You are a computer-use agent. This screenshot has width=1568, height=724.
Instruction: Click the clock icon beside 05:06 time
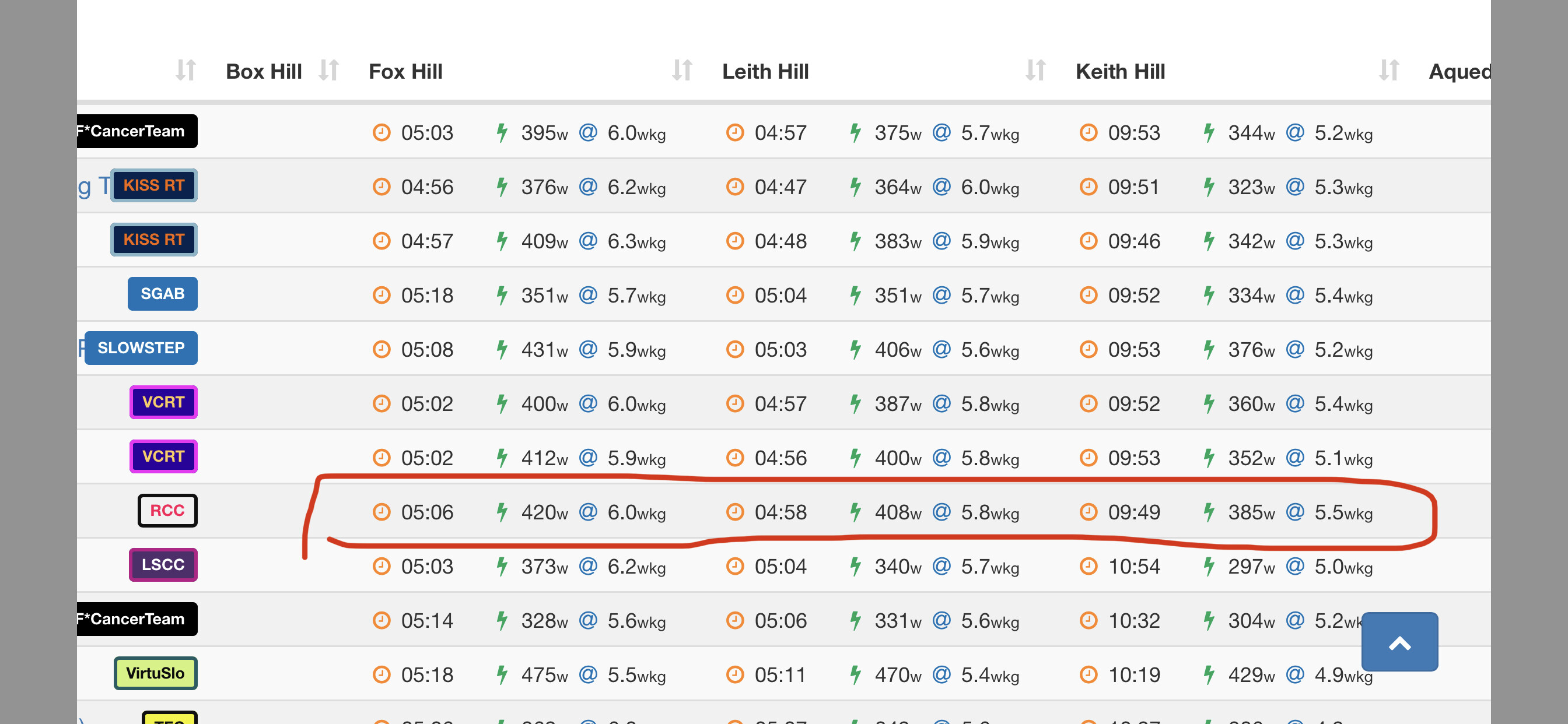click(x=381, y=512)
